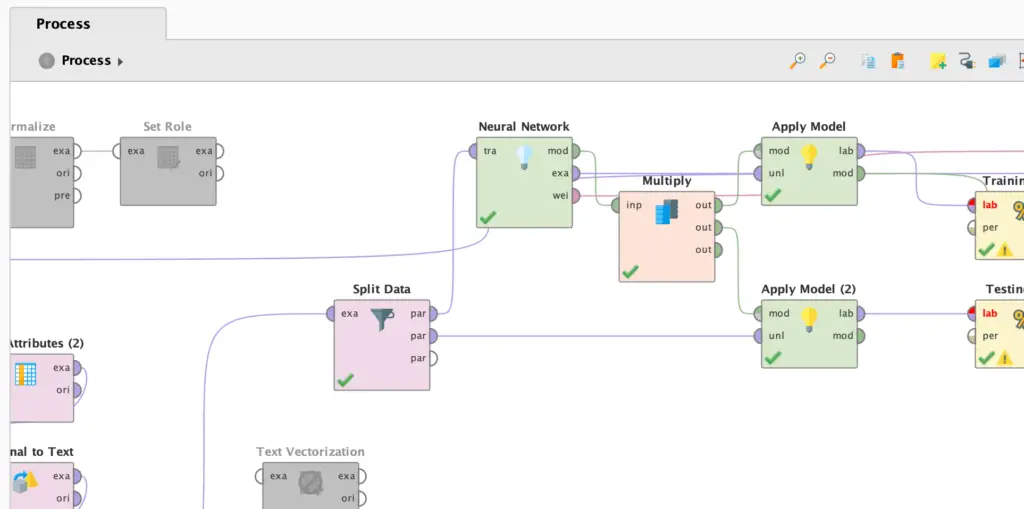Image resolution: width=1024 pixels, height=509 pixels.
Task: Zoom out of the process canvas
Action: click(827, 61)
